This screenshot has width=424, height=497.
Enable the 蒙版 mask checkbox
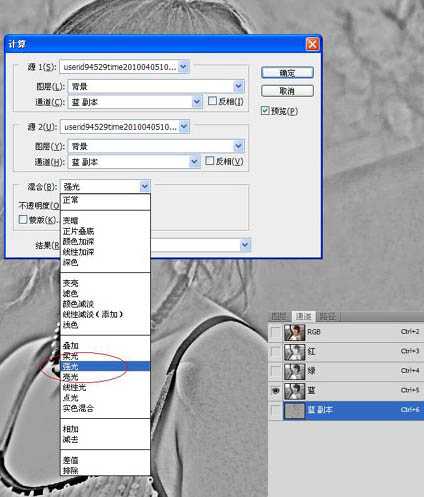tap(23, 219)
